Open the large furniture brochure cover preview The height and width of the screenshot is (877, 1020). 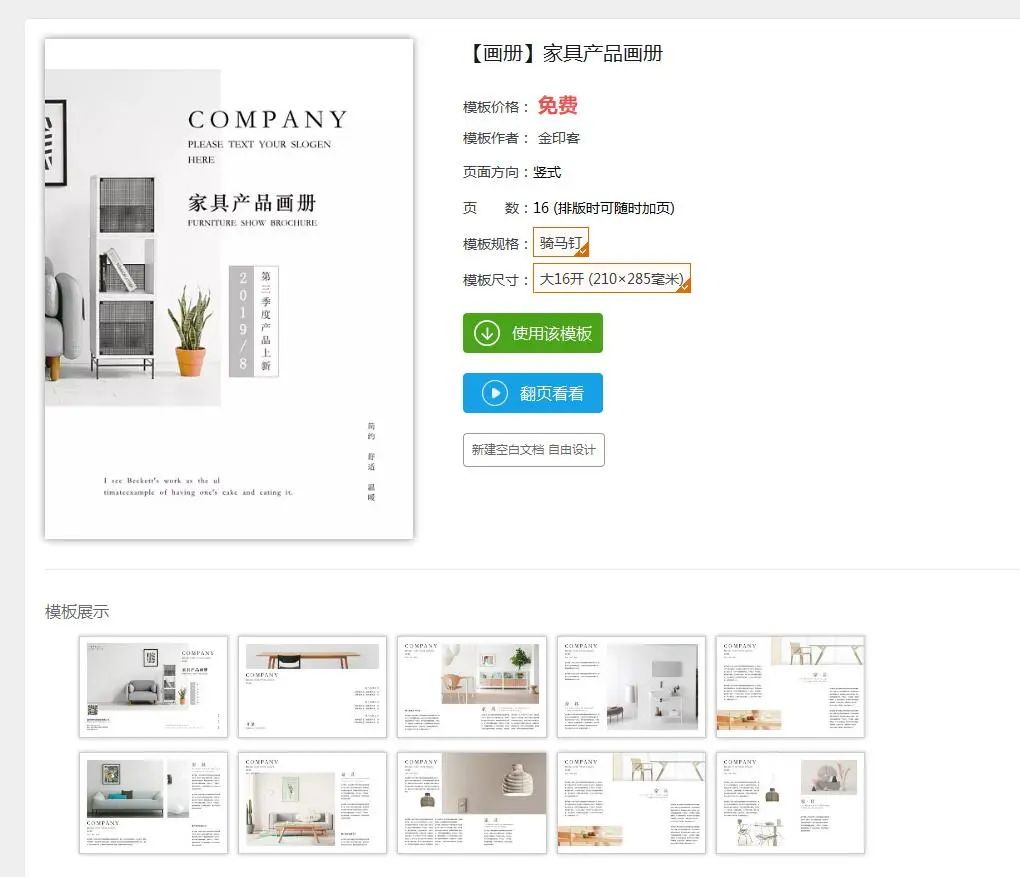[229, 288]
